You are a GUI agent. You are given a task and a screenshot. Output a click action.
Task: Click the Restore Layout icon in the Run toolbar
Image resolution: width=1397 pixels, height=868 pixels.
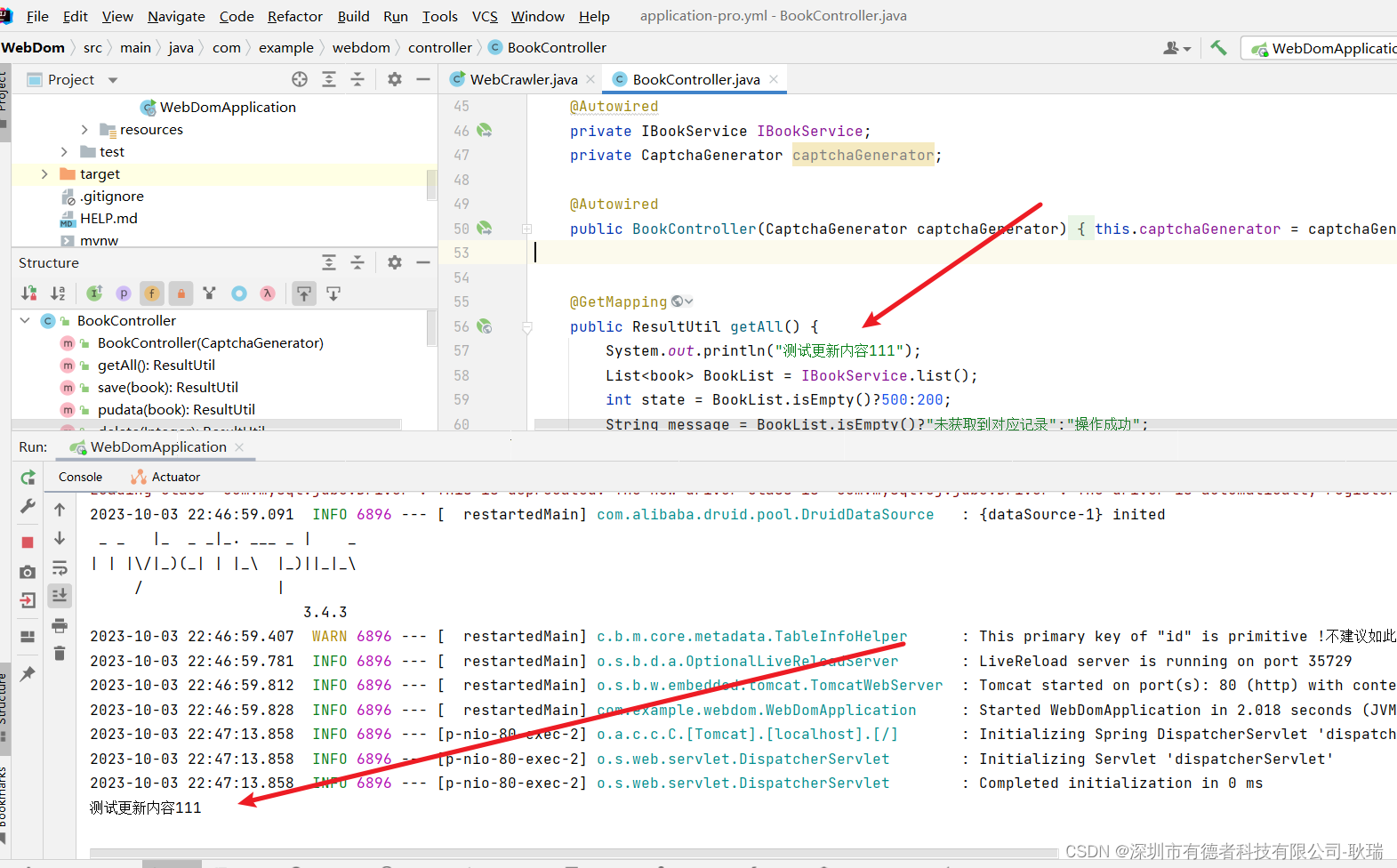click(28, 637)
